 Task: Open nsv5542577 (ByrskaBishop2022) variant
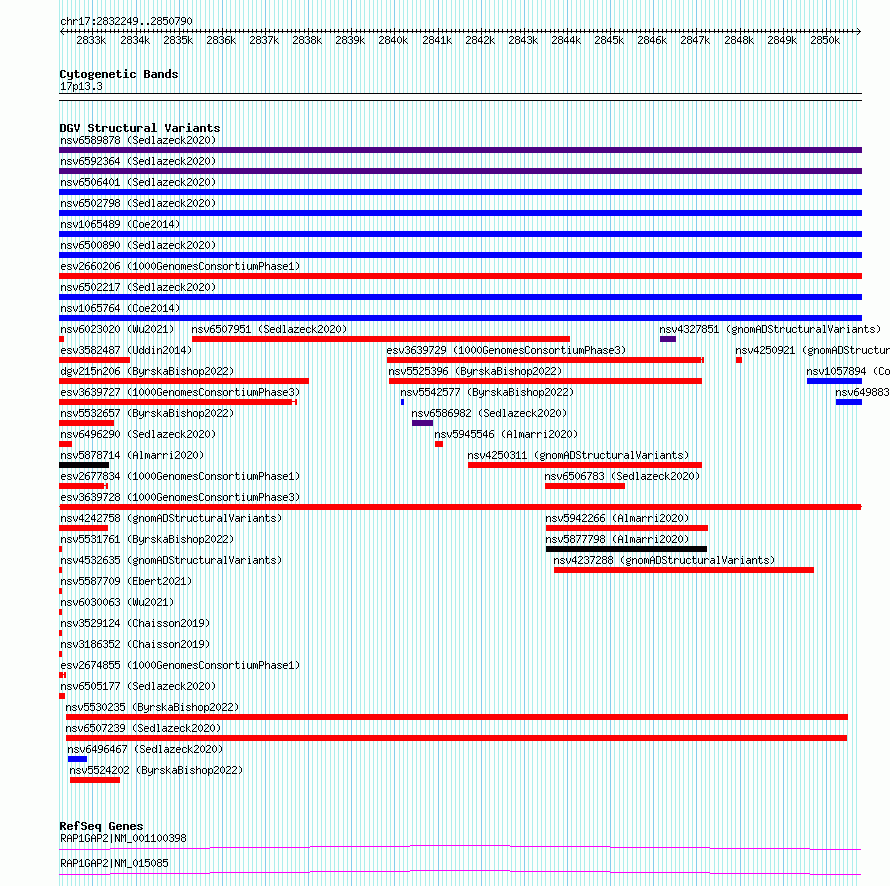pyautogui.click(x=487, y=392)
